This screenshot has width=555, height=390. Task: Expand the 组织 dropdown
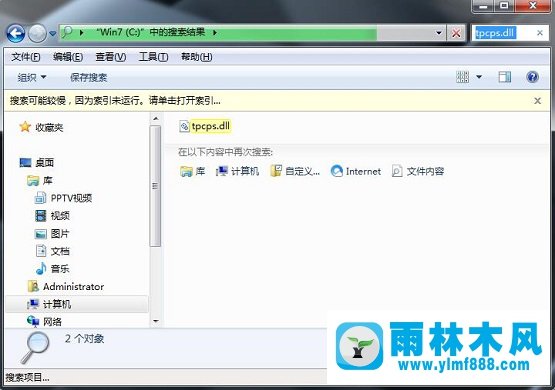(x=32, y=77)
